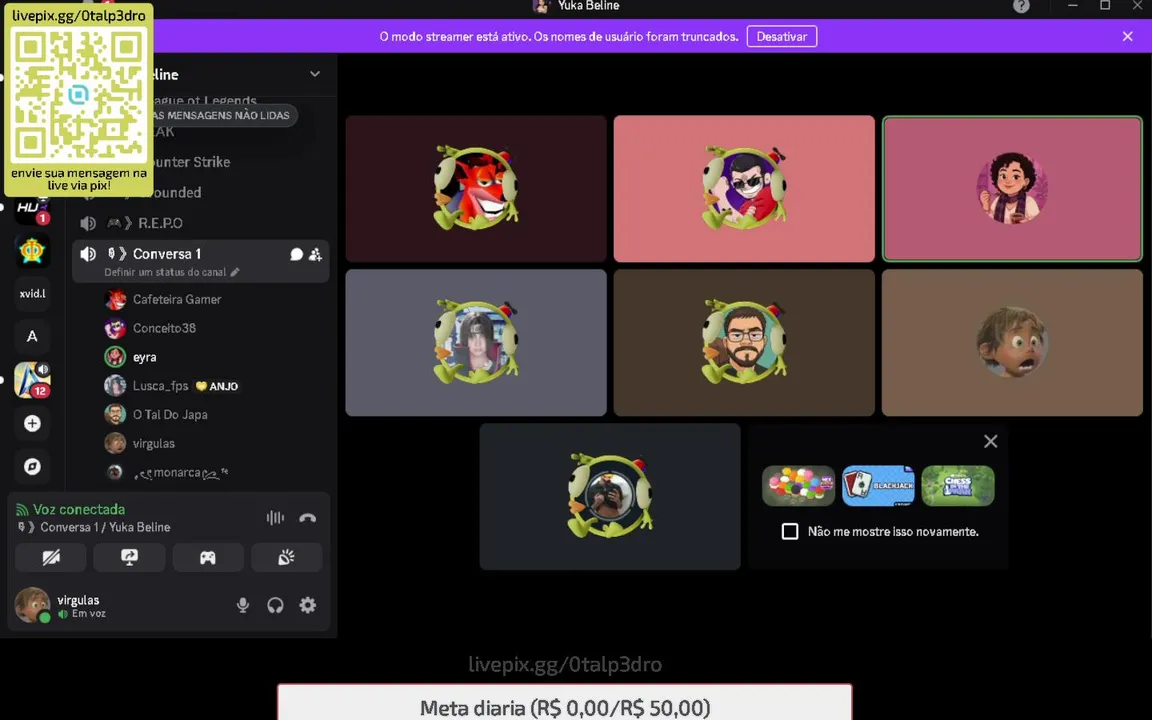Open chat bubble icon for Conversa 1
Image resolution: width=1152 pixels, height=720 pixels.
click(x=296, y=254)
